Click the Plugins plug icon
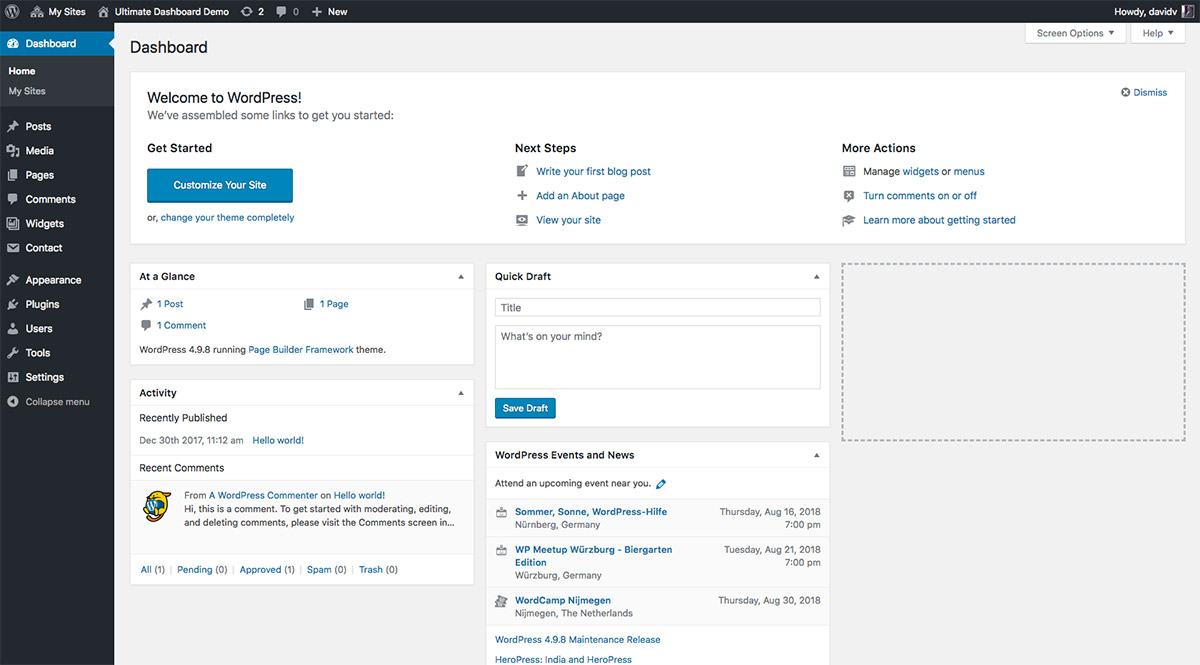 [x=13, y=304]
